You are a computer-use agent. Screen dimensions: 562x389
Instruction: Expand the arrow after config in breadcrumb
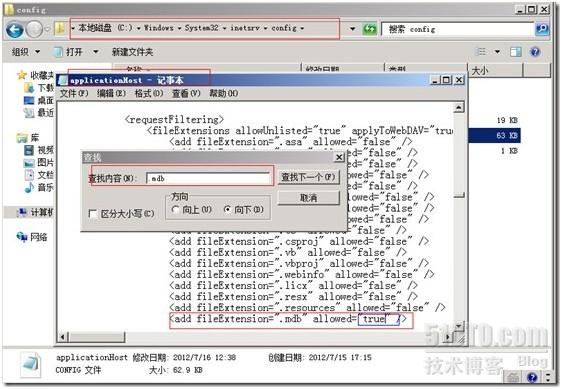pos(302,28)
